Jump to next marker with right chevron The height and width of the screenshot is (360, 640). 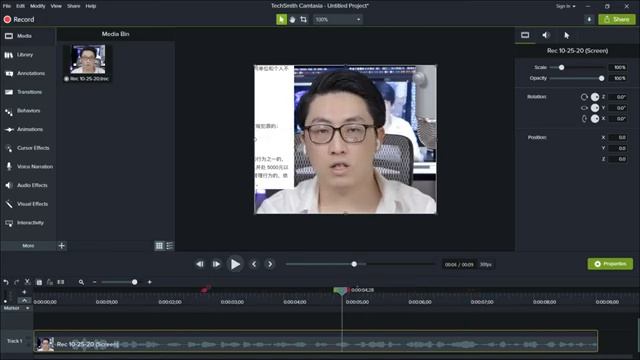click(x=270, y=264)
